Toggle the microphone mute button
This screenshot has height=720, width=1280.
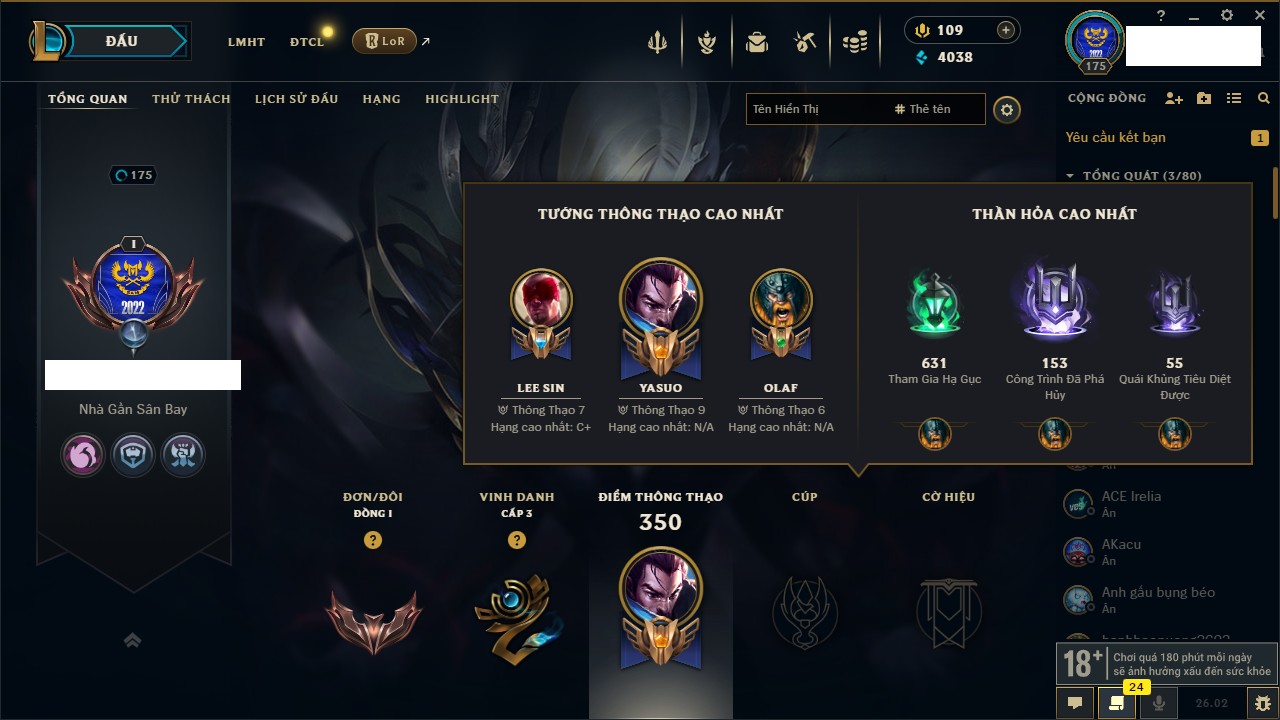click(1159, 703)
